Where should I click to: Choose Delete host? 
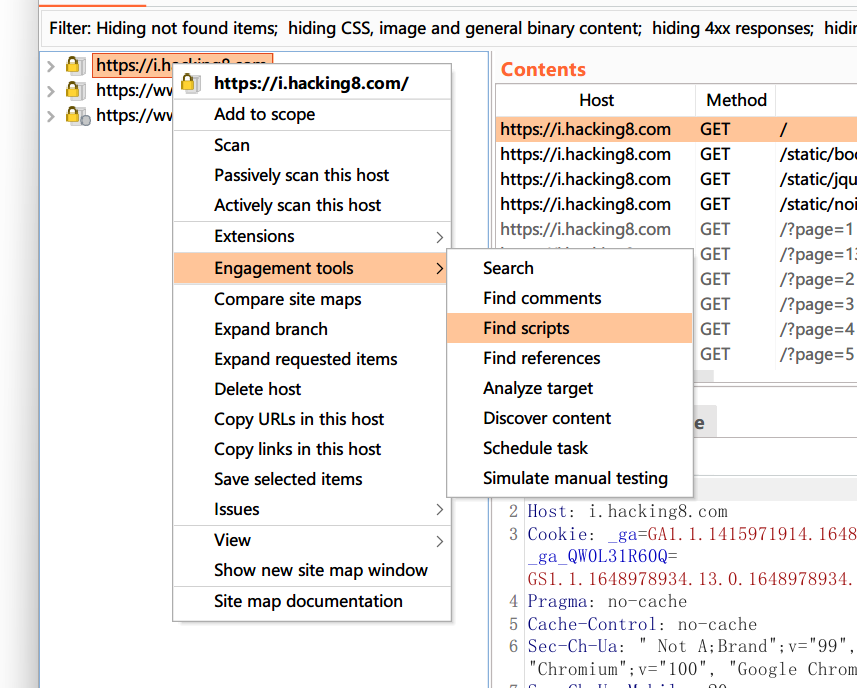coord(312,390)
